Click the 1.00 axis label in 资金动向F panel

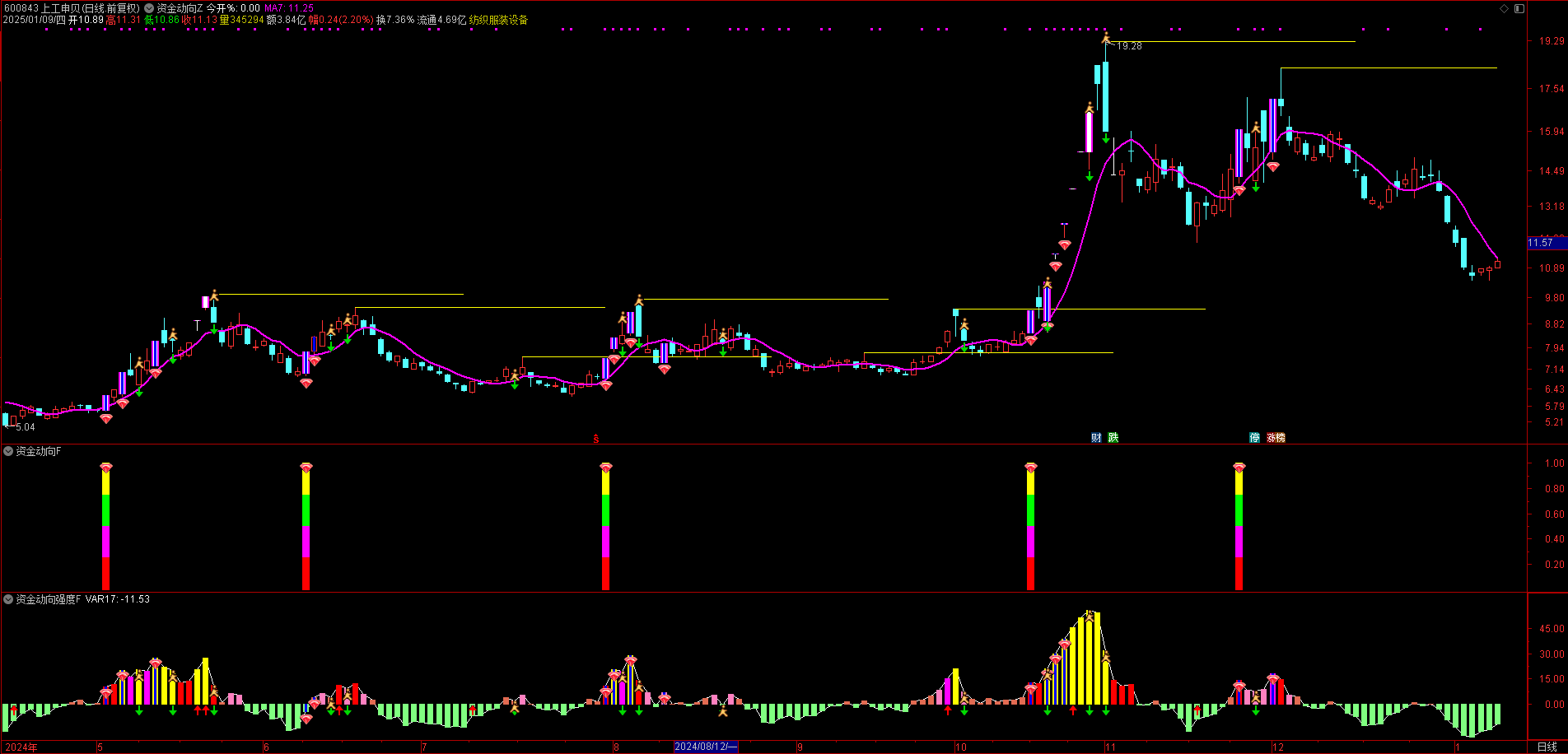(1555, 463)
